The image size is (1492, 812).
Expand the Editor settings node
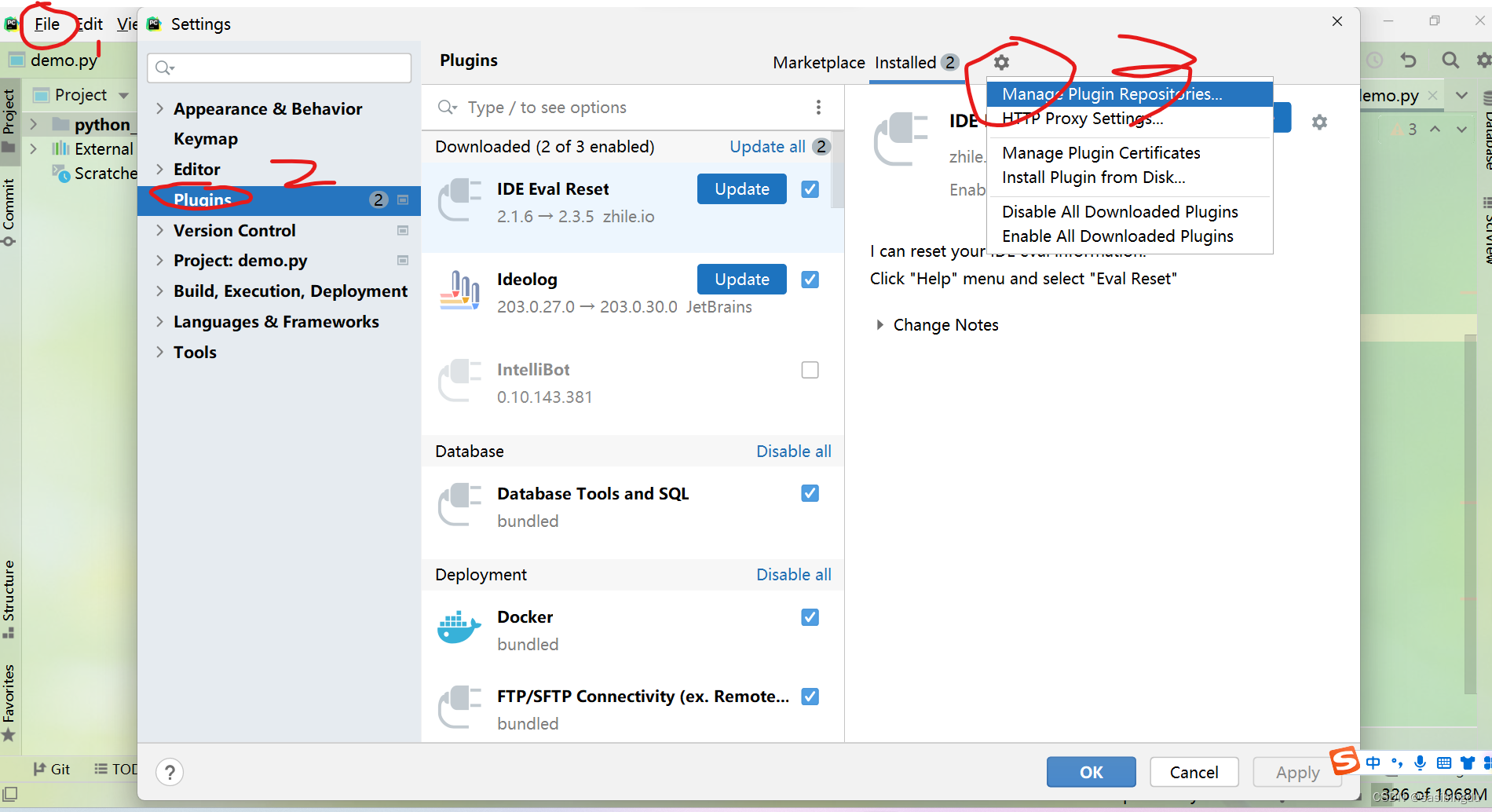(160, 169)
